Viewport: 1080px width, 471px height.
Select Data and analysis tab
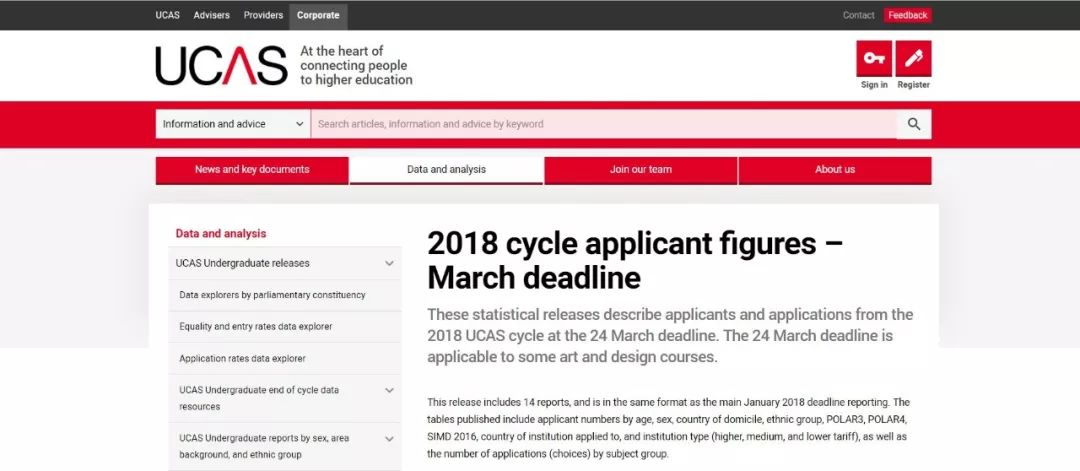(x=446, y=170)
